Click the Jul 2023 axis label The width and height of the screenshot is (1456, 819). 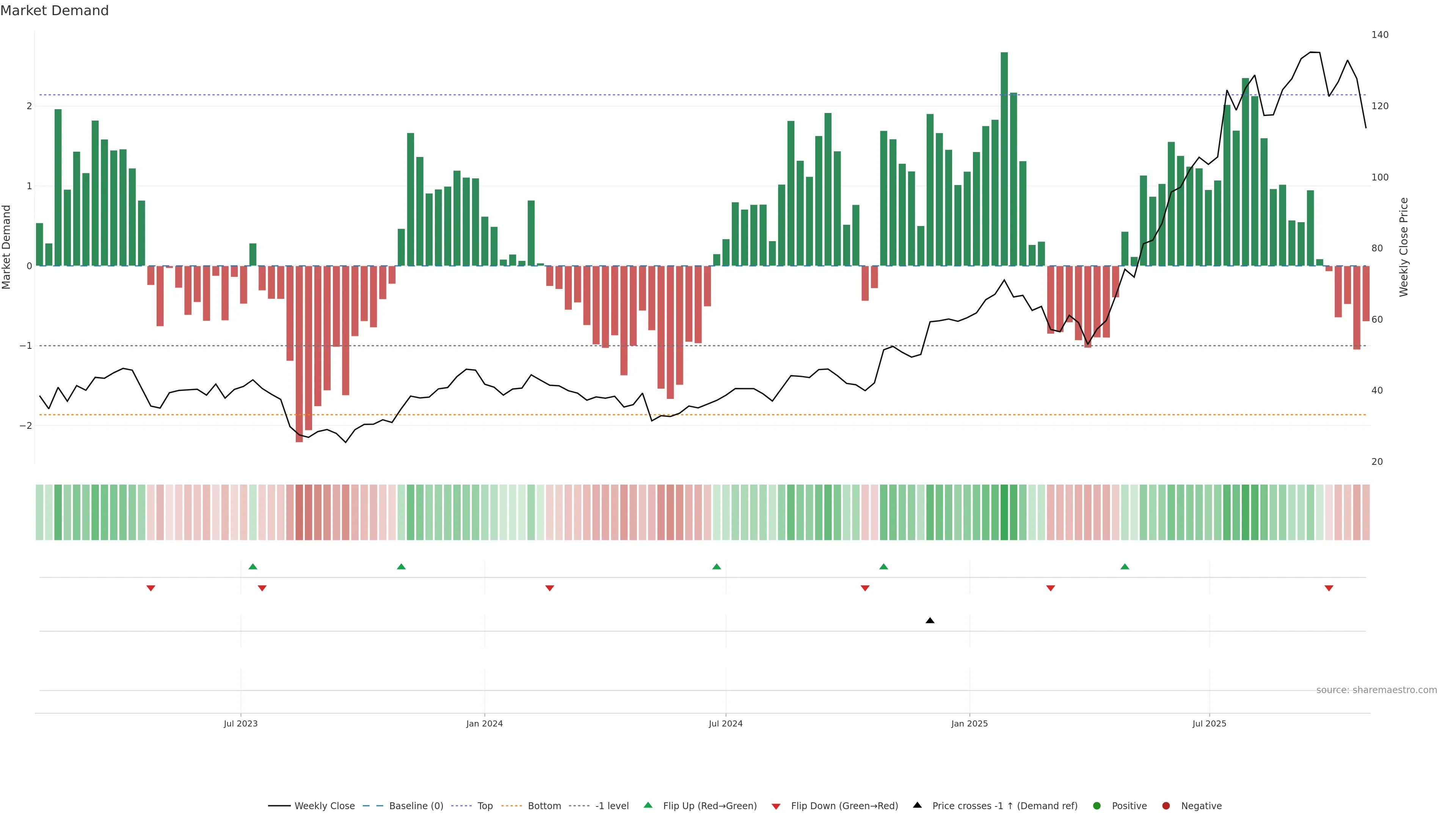click(x=240, y=723)
